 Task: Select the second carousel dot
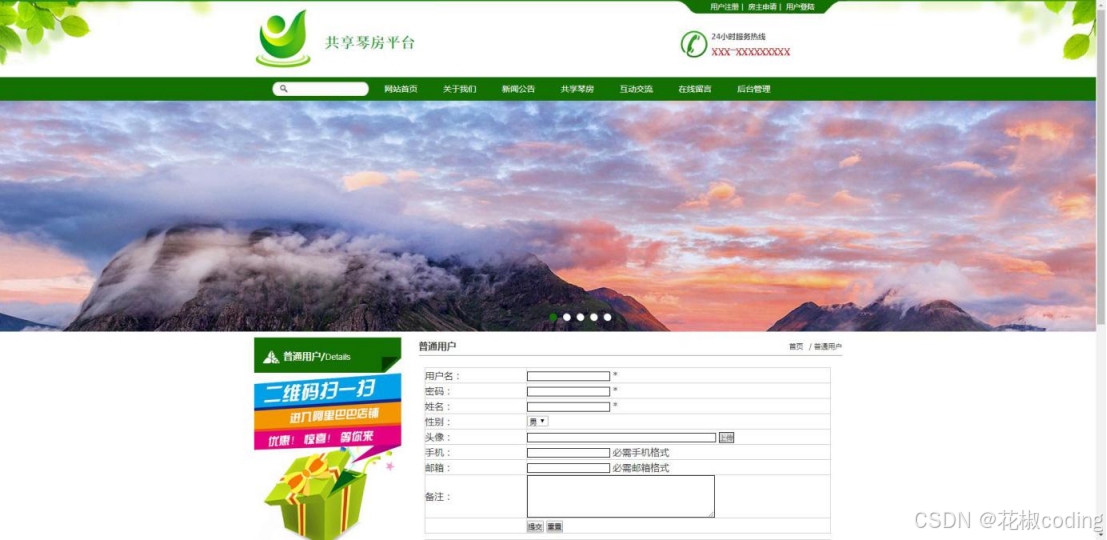[566, 318]
